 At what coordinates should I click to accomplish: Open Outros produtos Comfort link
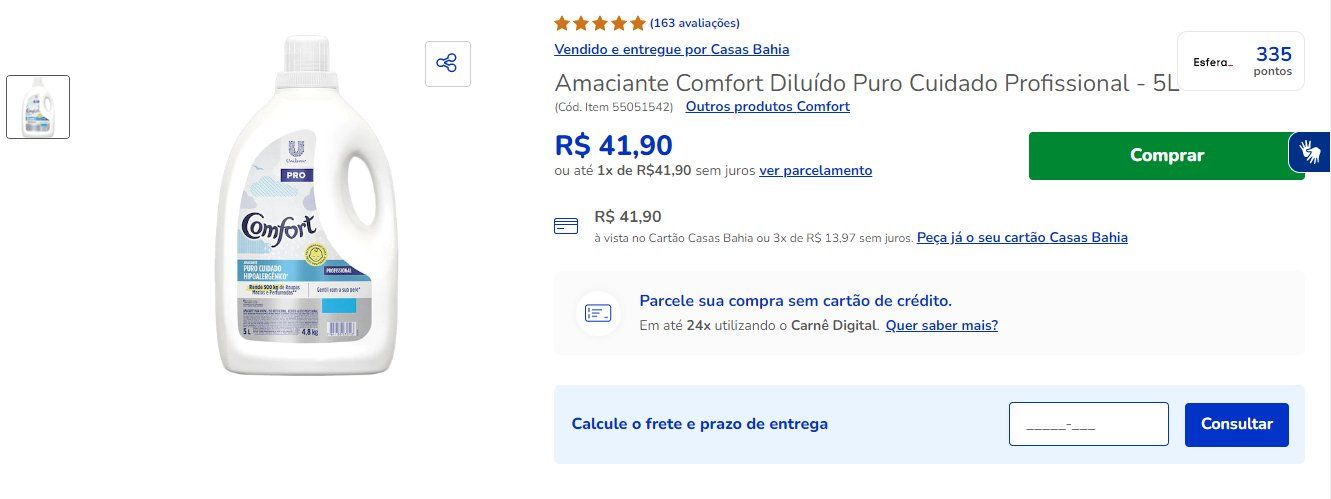pyautogui.click(x=768, y=106)
